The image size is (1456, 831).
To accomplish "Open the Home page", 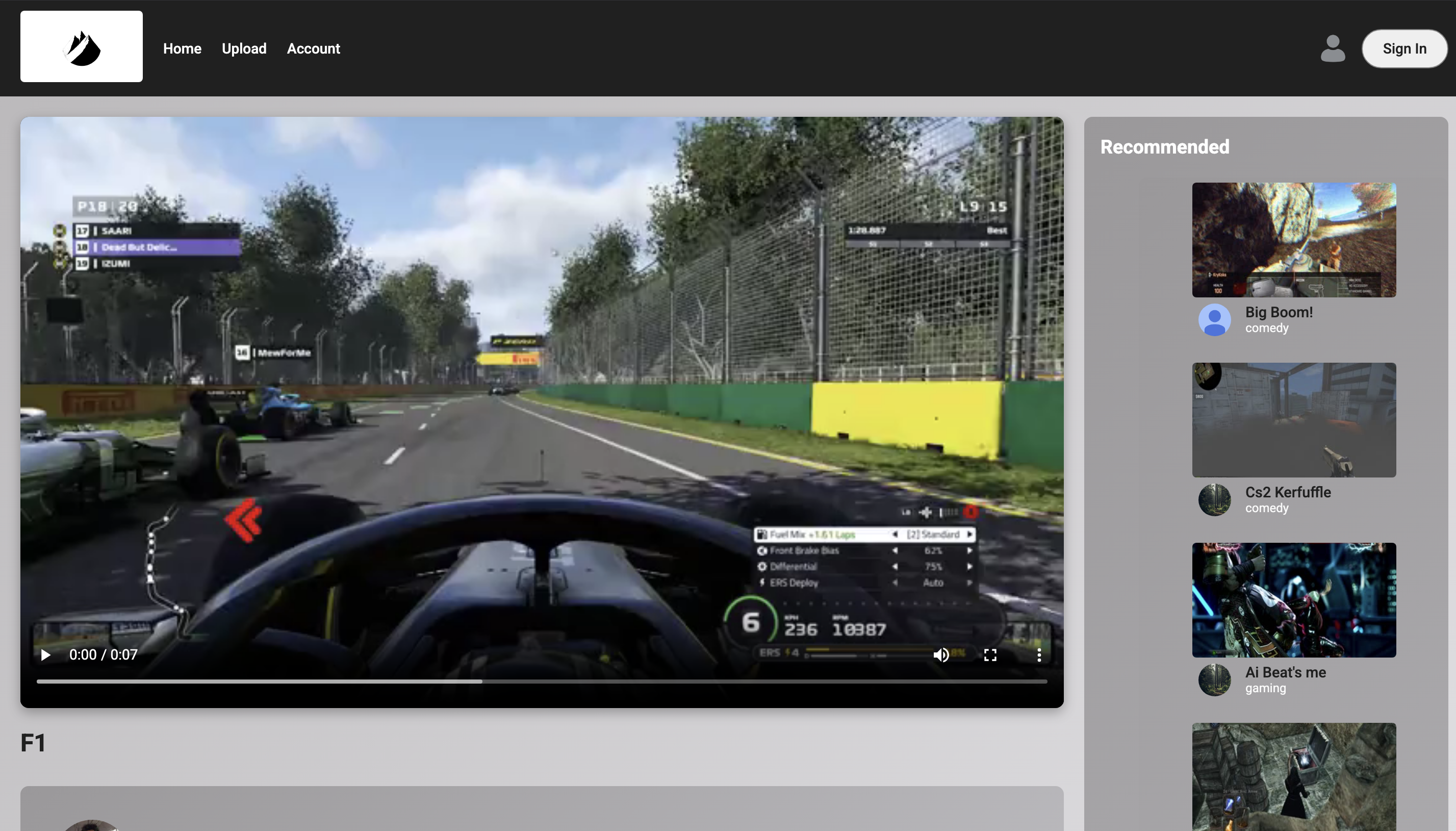I will click(x=182, y=48).
